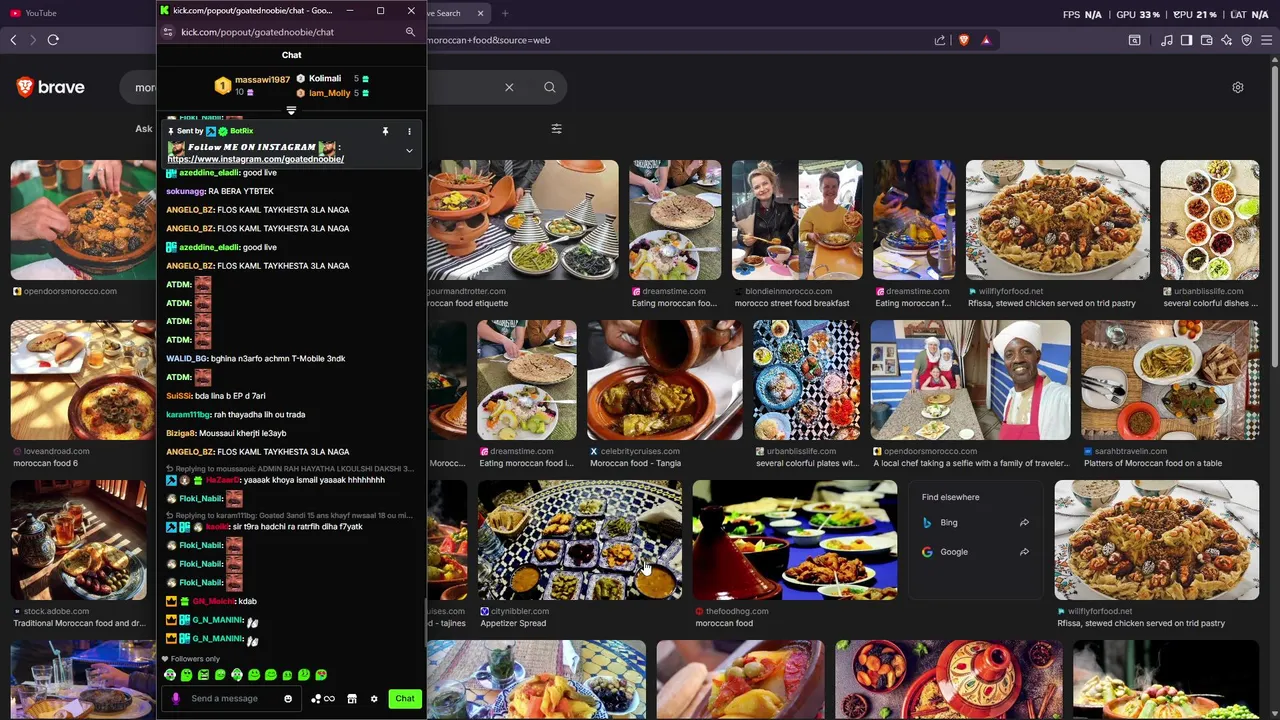Screen dimensions: 1280x720
Task: Expand the gift leaderboard handle in chat
Action: (291, 110)
